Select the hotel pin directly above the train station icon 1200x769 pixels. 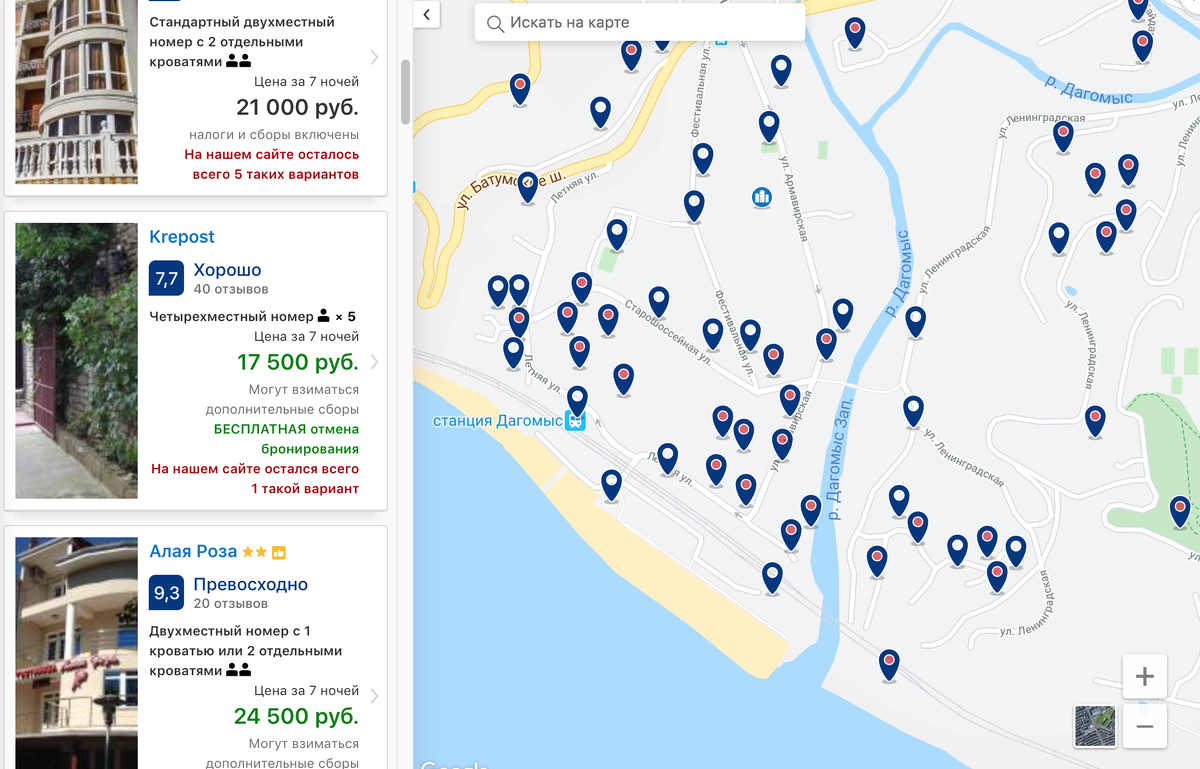coord(577,400)
